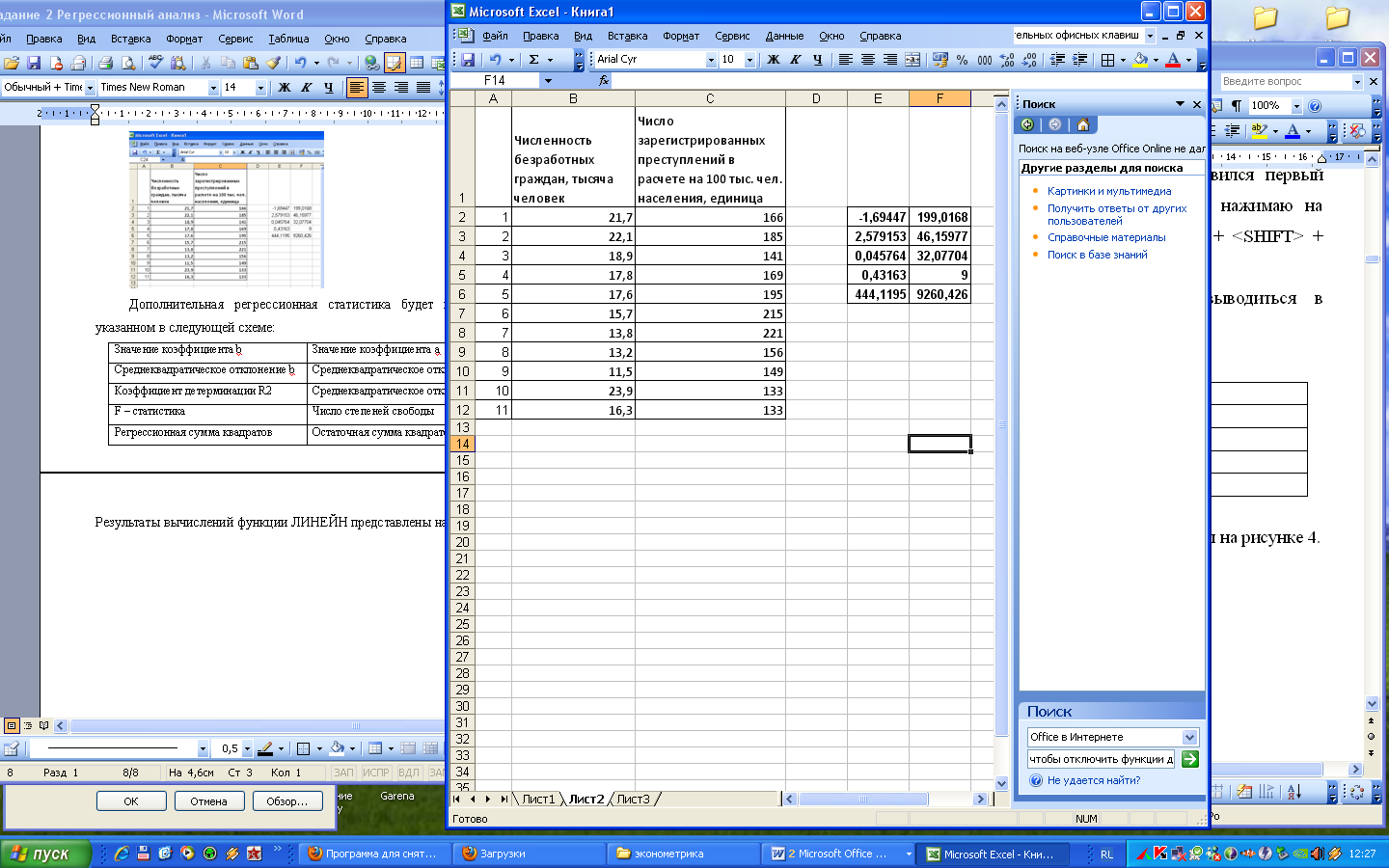The height and width of the screenshot is (868, 1389).
Task: Toggle Bold (Ж) in Word's formatting toolbar
Action: pos(284,88)
